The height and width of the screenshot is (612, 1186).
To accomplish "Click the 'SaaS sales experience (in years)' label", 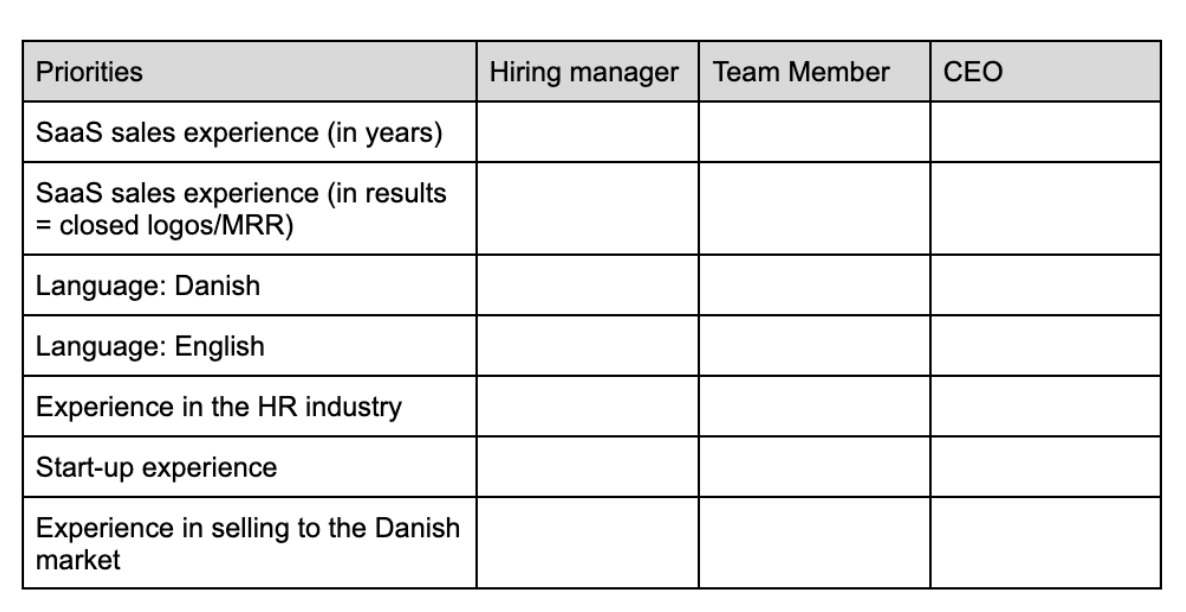I will coord(239,132).
